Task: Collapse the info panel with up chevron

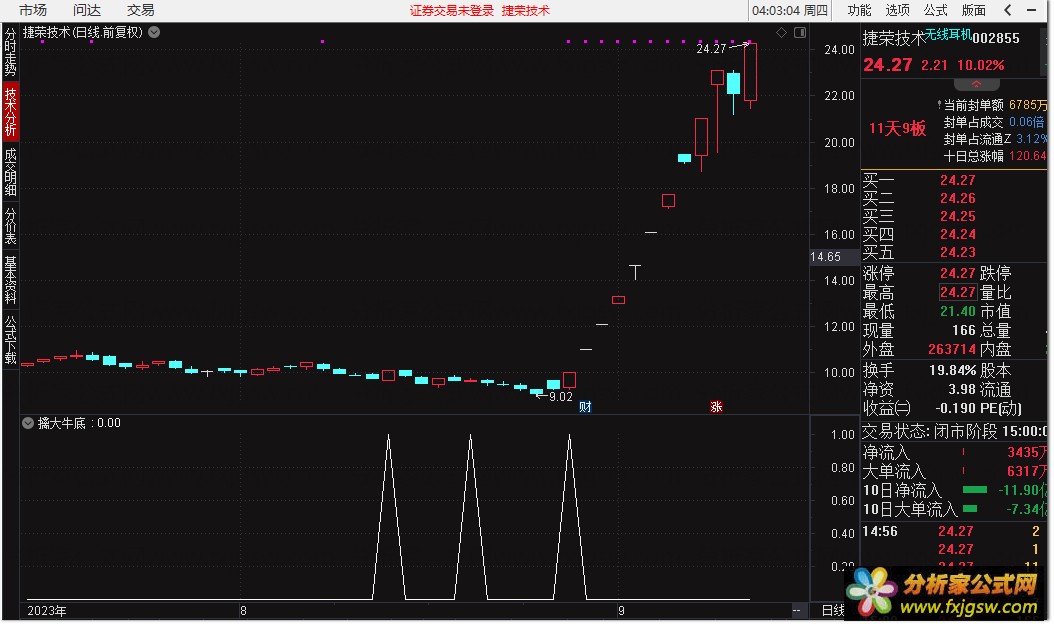Action: (977, 84)
